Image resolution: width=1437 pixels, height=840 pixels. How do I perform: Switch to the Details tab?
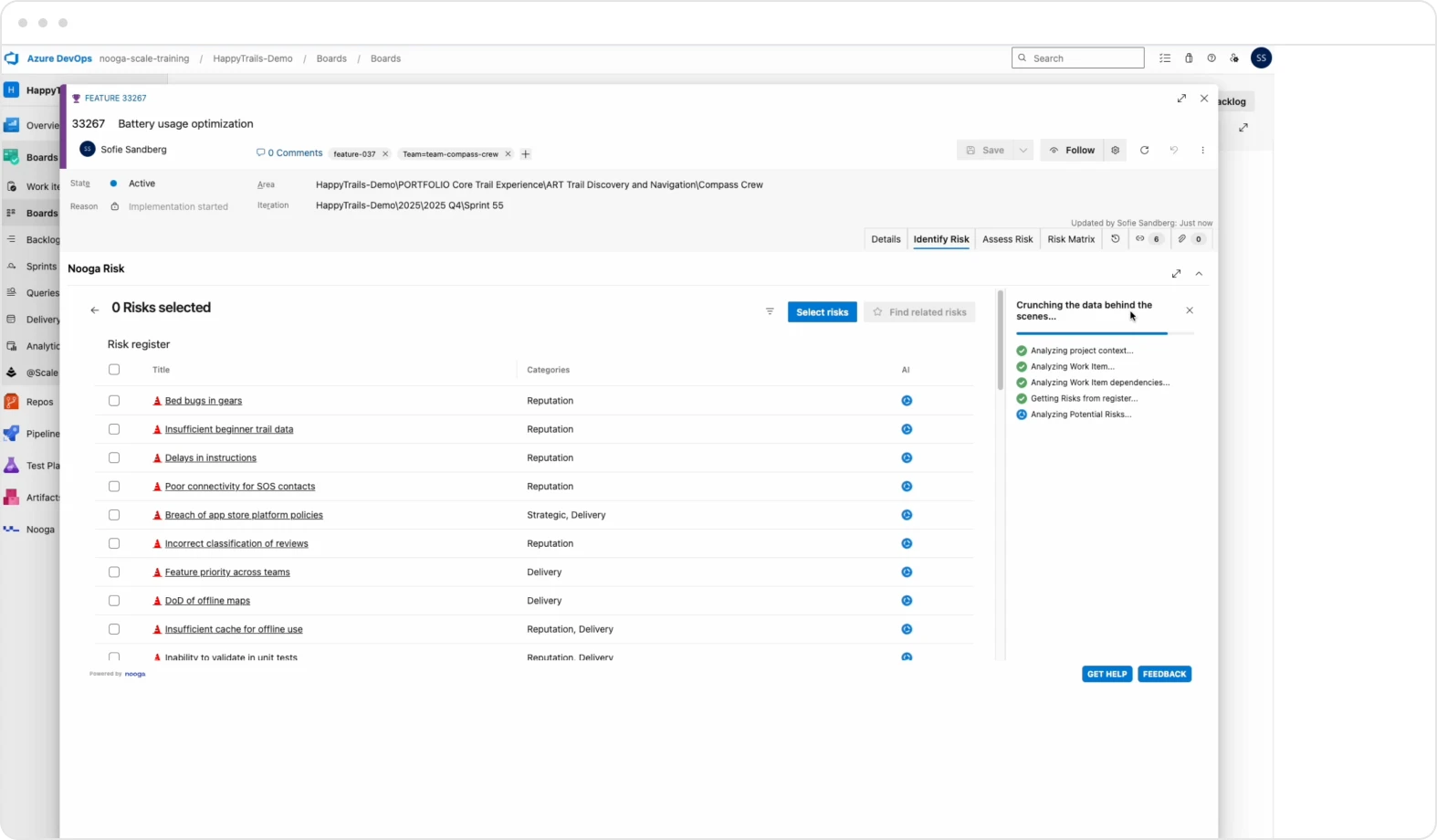coord(886,239)
